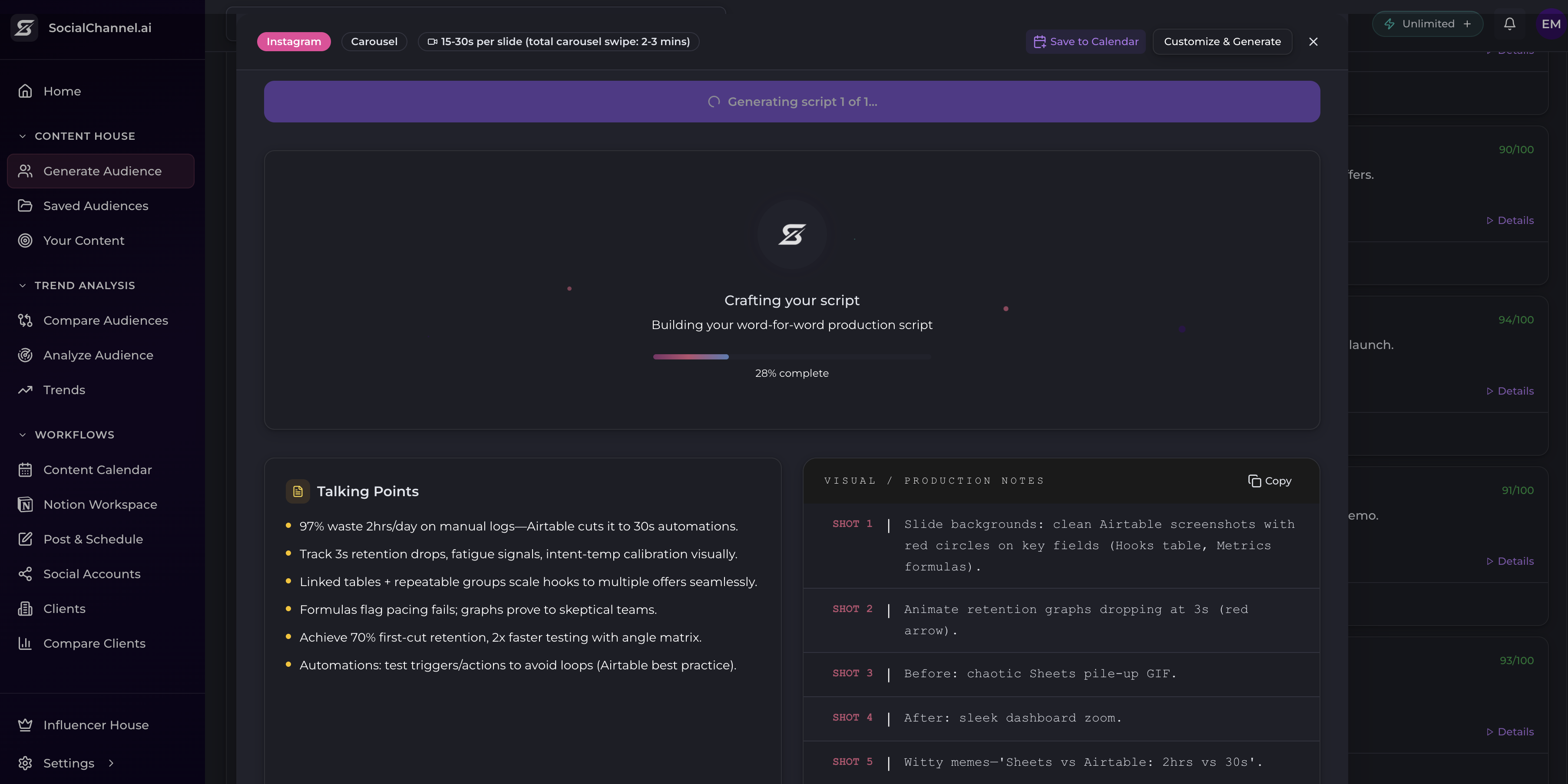Click the Compare Clients bar chart icon
Screen dimensions: 1568x784
point(25,643)
